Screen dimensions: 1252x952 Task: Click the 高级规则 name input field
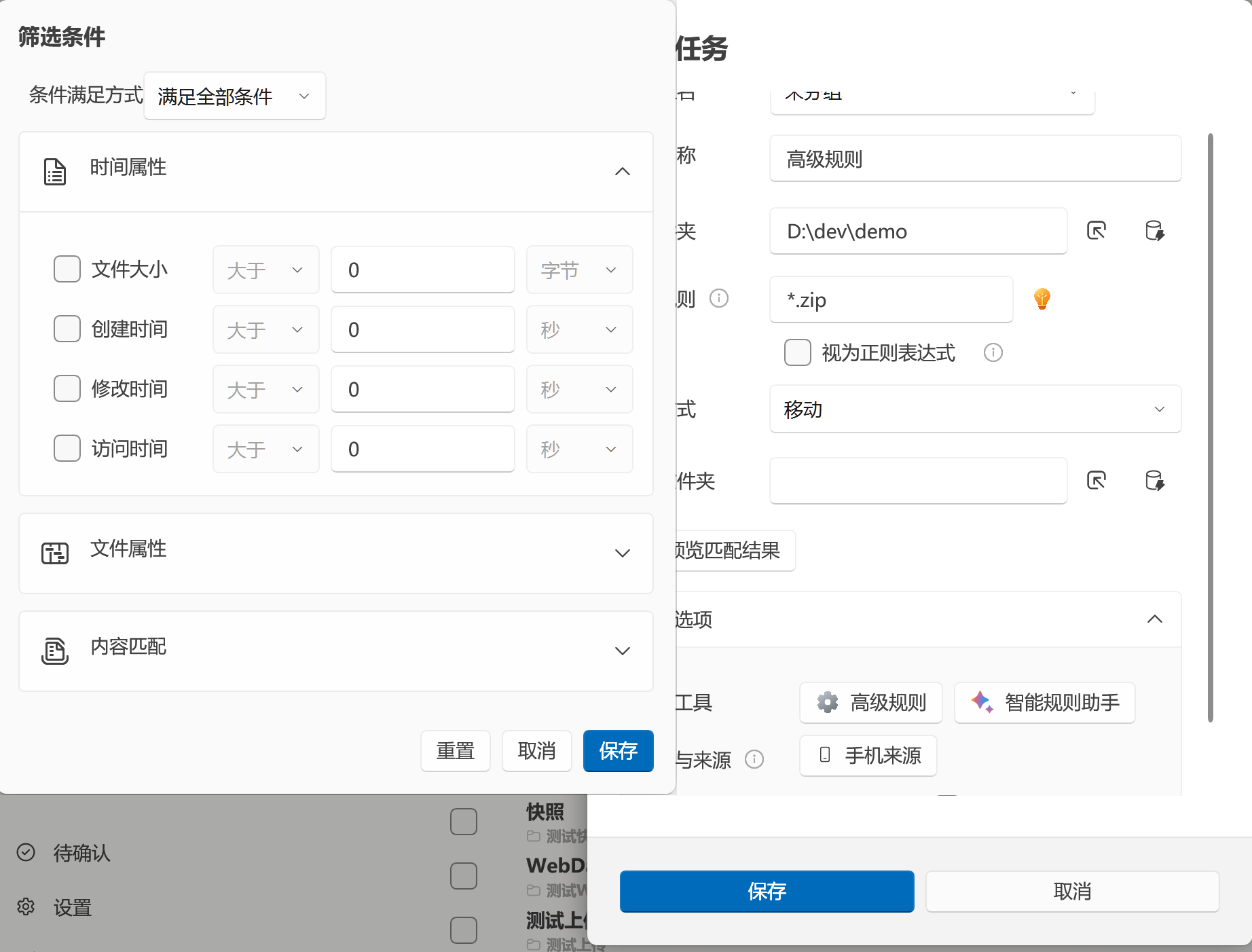point(976,158)
